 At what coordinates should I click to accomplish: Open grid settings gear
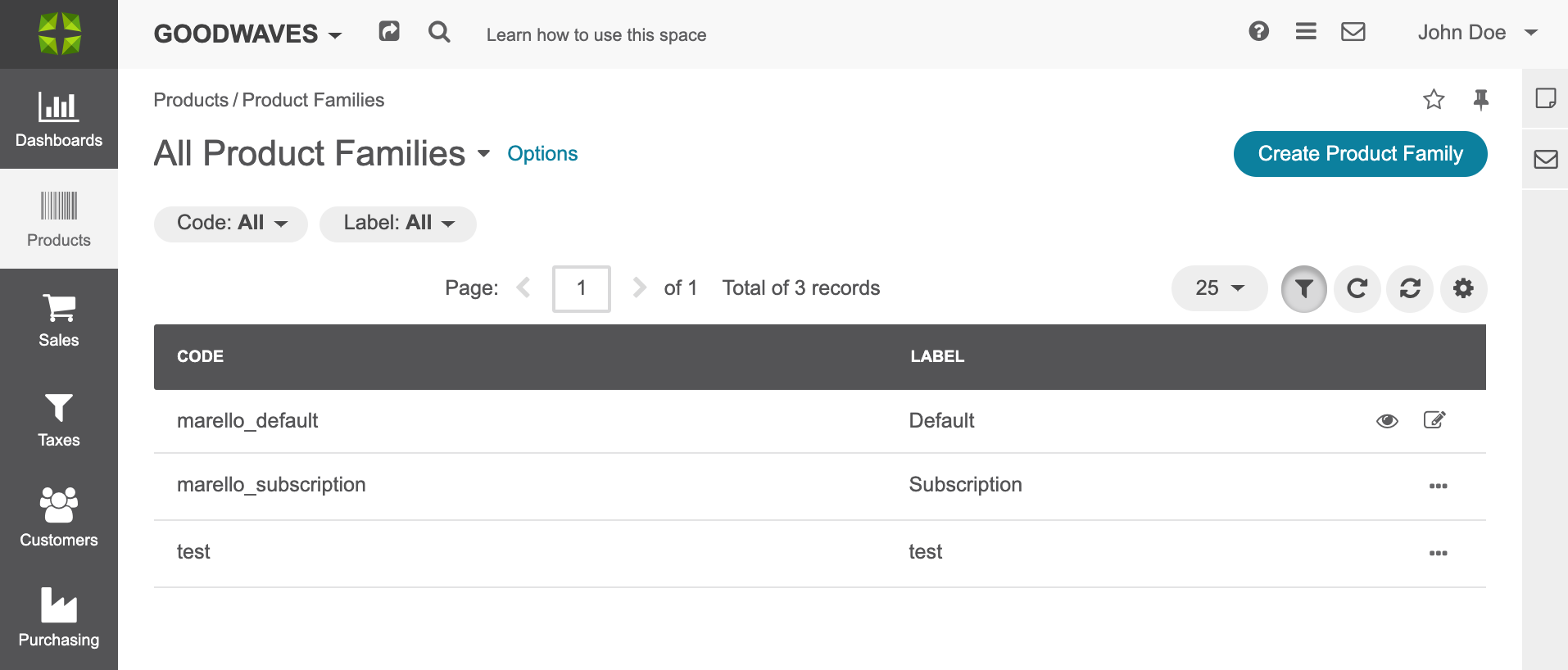(1464, 289)
